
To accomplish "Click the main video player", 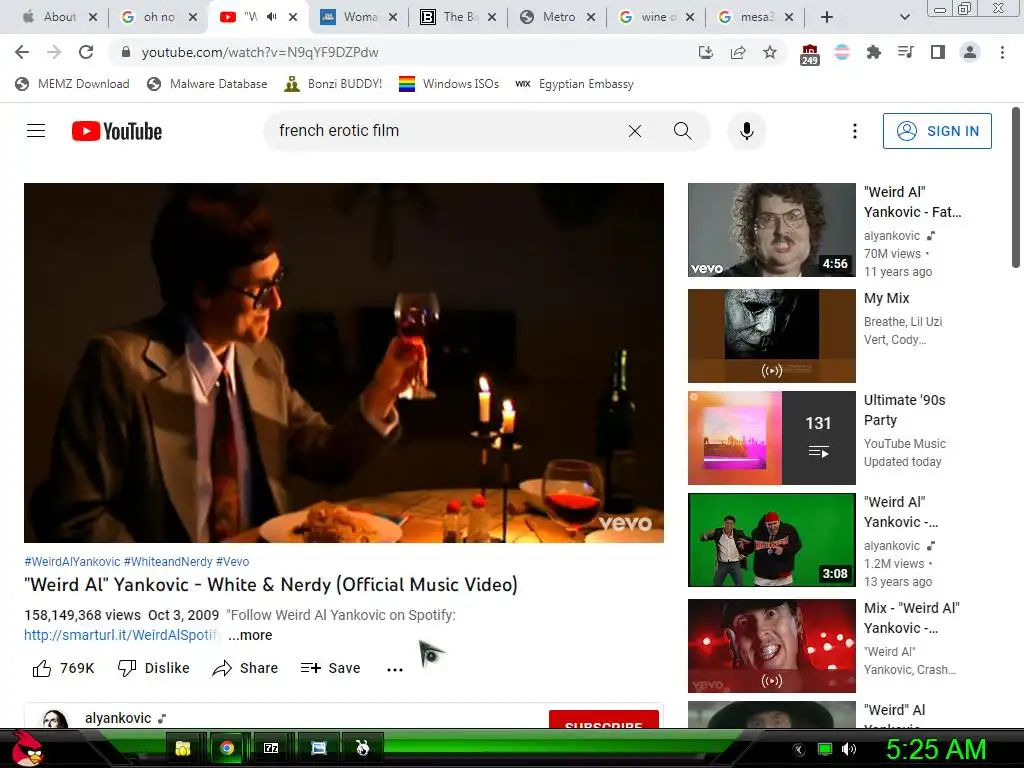I will coord(344,362).
